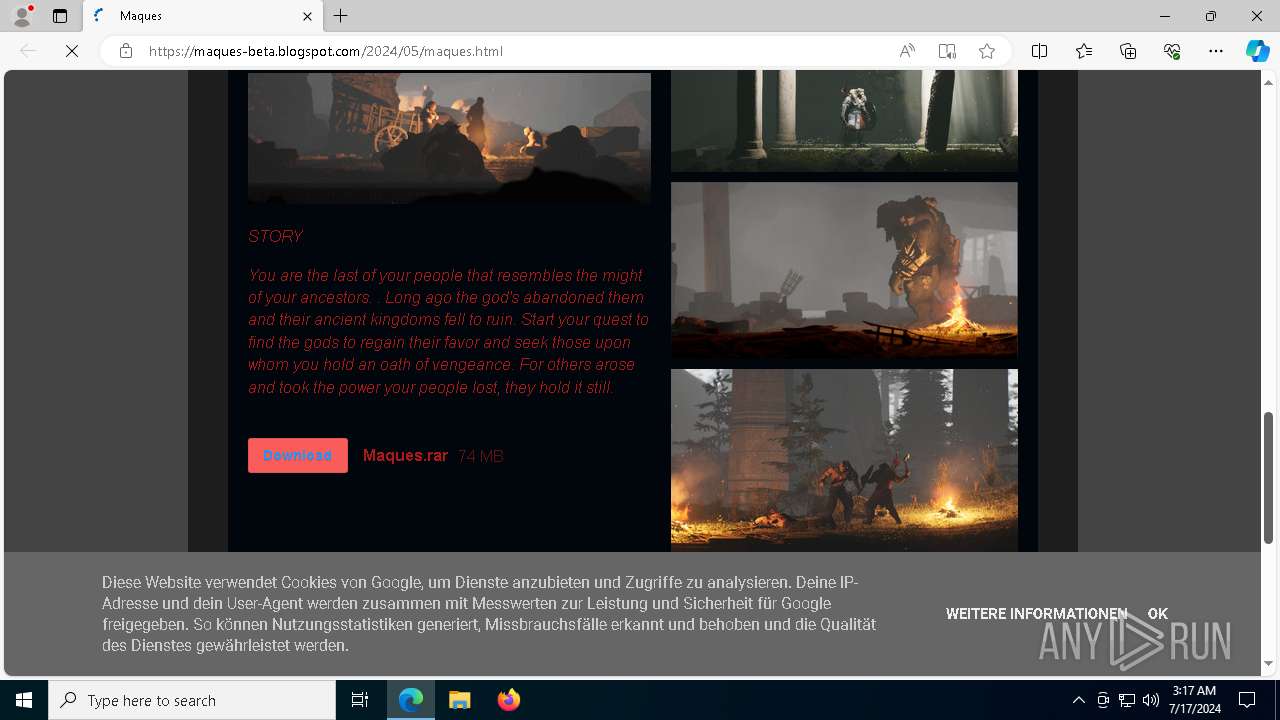Open volume control tray icon
This screenshot has width=1280, height=720.
coord(1150,700)
